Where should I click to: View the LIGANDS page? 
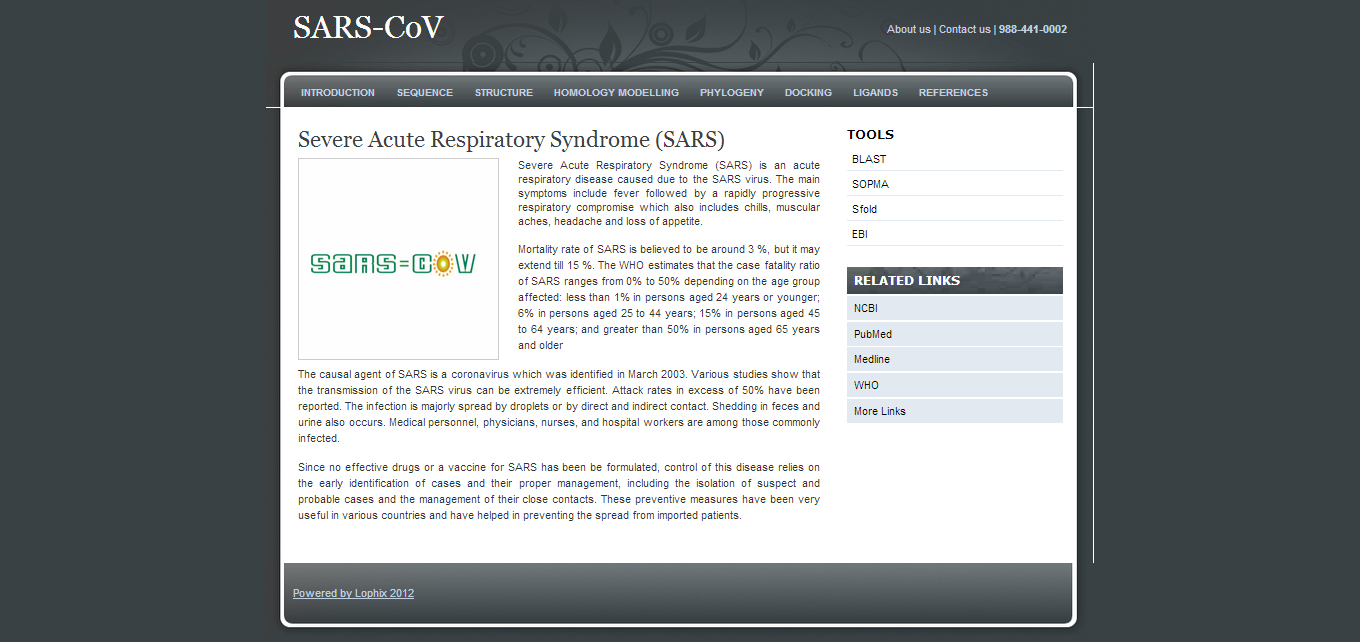(x=875, y=92)
